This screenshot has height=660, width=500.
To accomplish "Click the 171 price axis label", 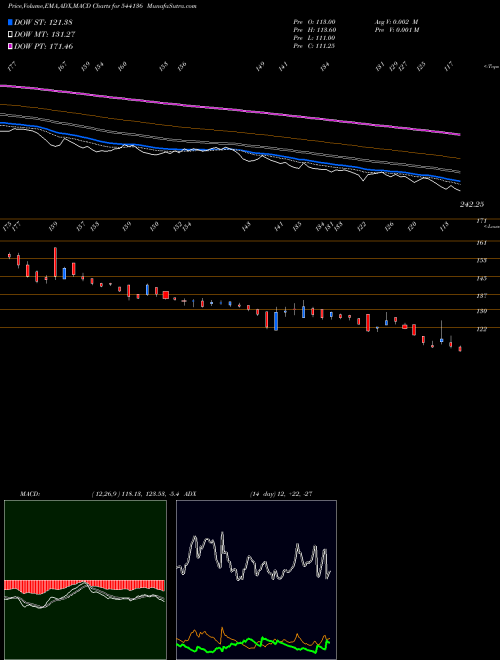I will point(481,221).
